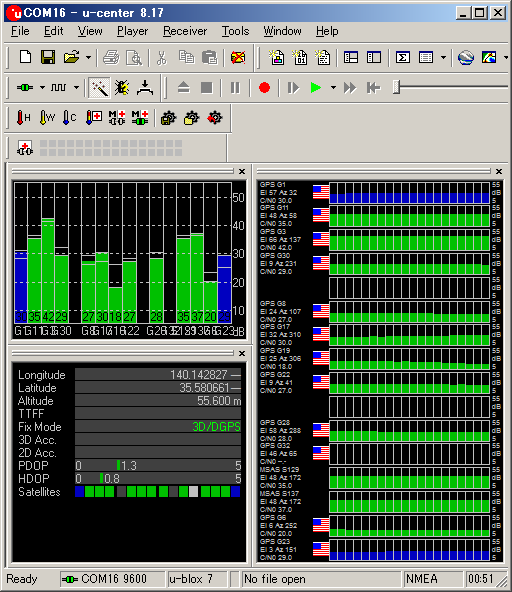The height and width of the screenshot is (592, 512).
Task: Click the Paste clipboard icon
Action: tap(210, 57)
